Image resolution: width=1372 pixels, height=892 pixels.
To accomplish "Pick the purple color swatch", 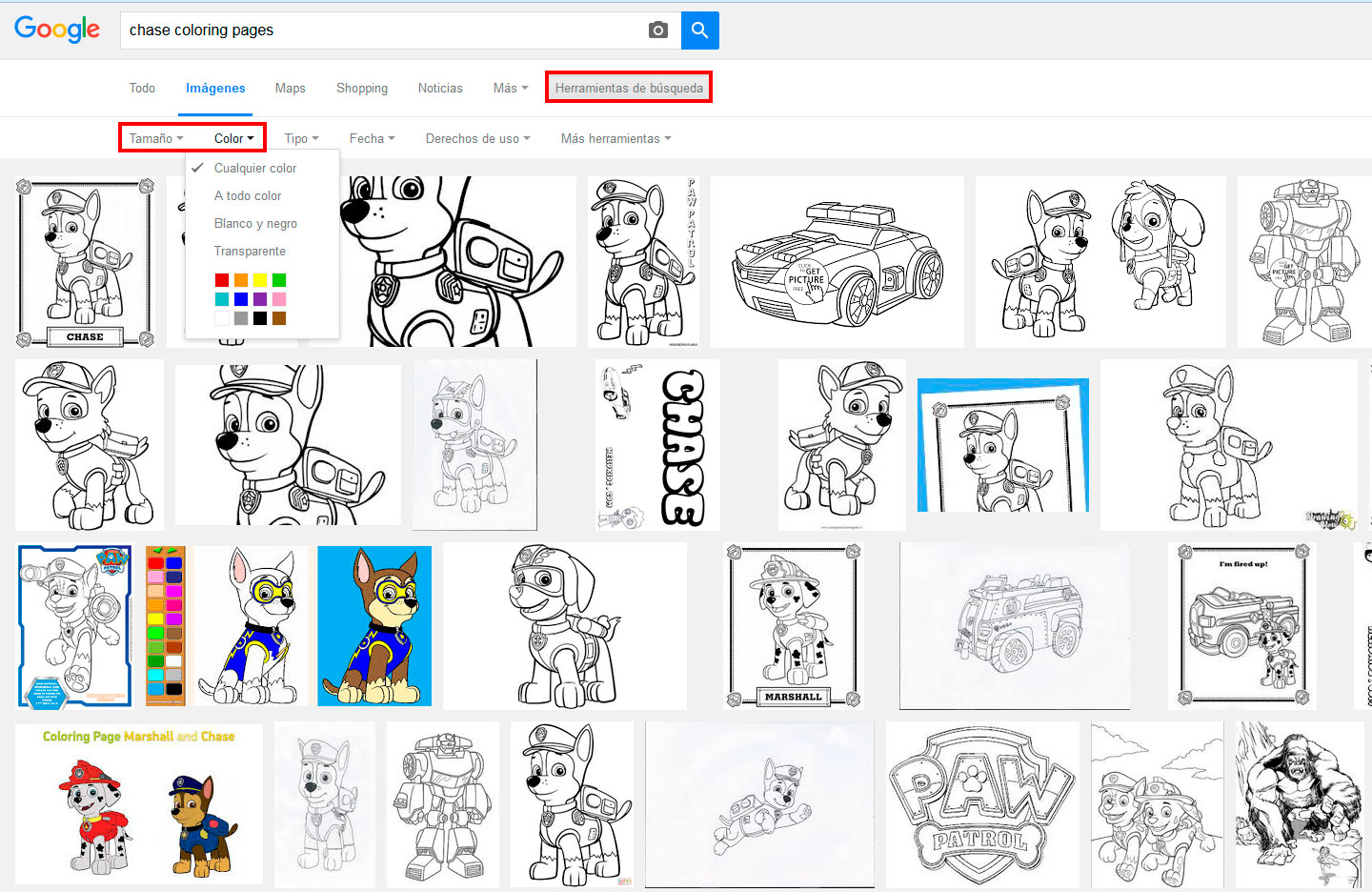I will [260, 299].
